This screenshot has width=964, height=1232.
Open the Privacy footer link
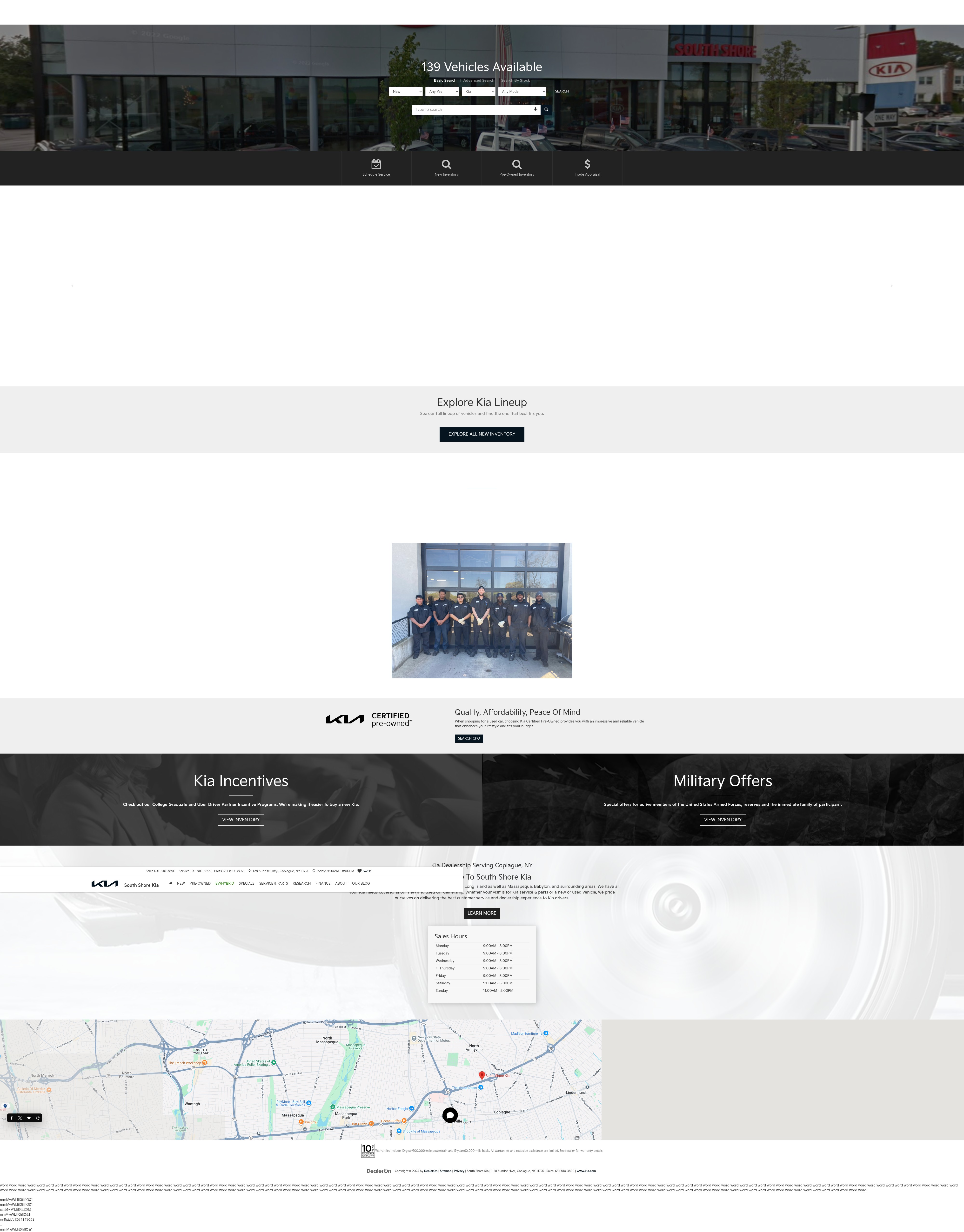(459, 1171)
